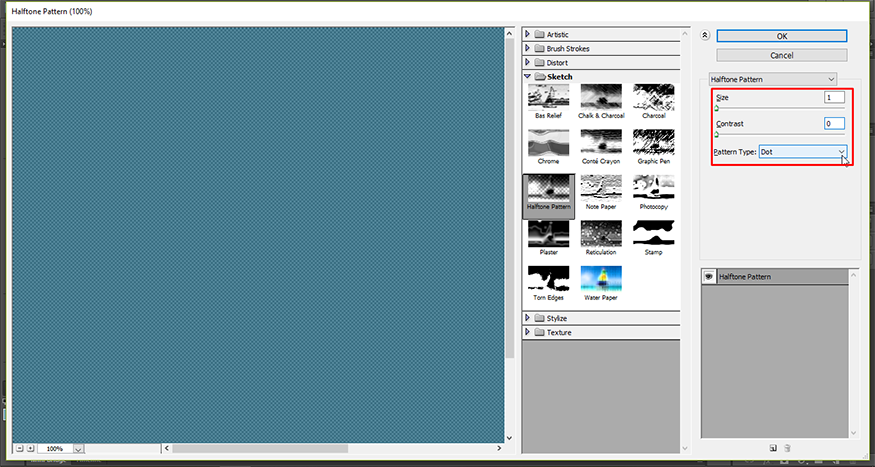875x467 pixels.
Task: Create a new effect layer icon
Action: tap(773, 447)
